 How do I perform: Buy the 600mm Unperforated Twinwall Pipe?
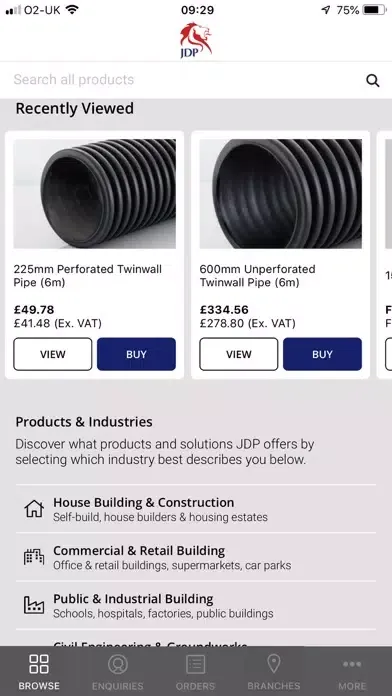pos(322,354)
